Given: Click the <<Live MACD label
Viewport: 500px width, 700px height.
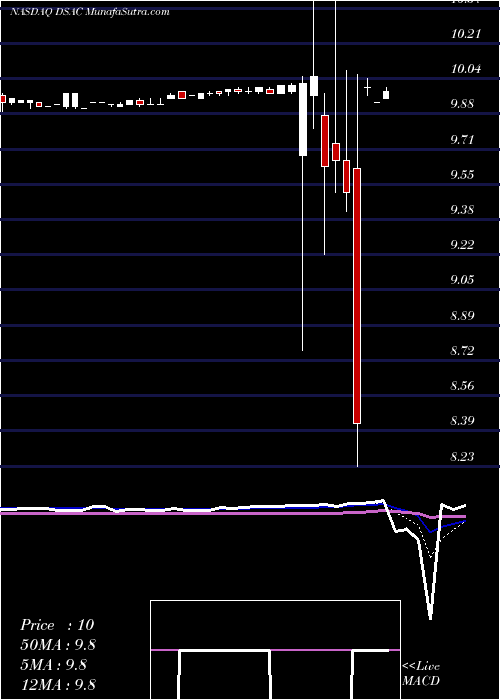Looking at the screenshot, I should [x=421, y=673].
